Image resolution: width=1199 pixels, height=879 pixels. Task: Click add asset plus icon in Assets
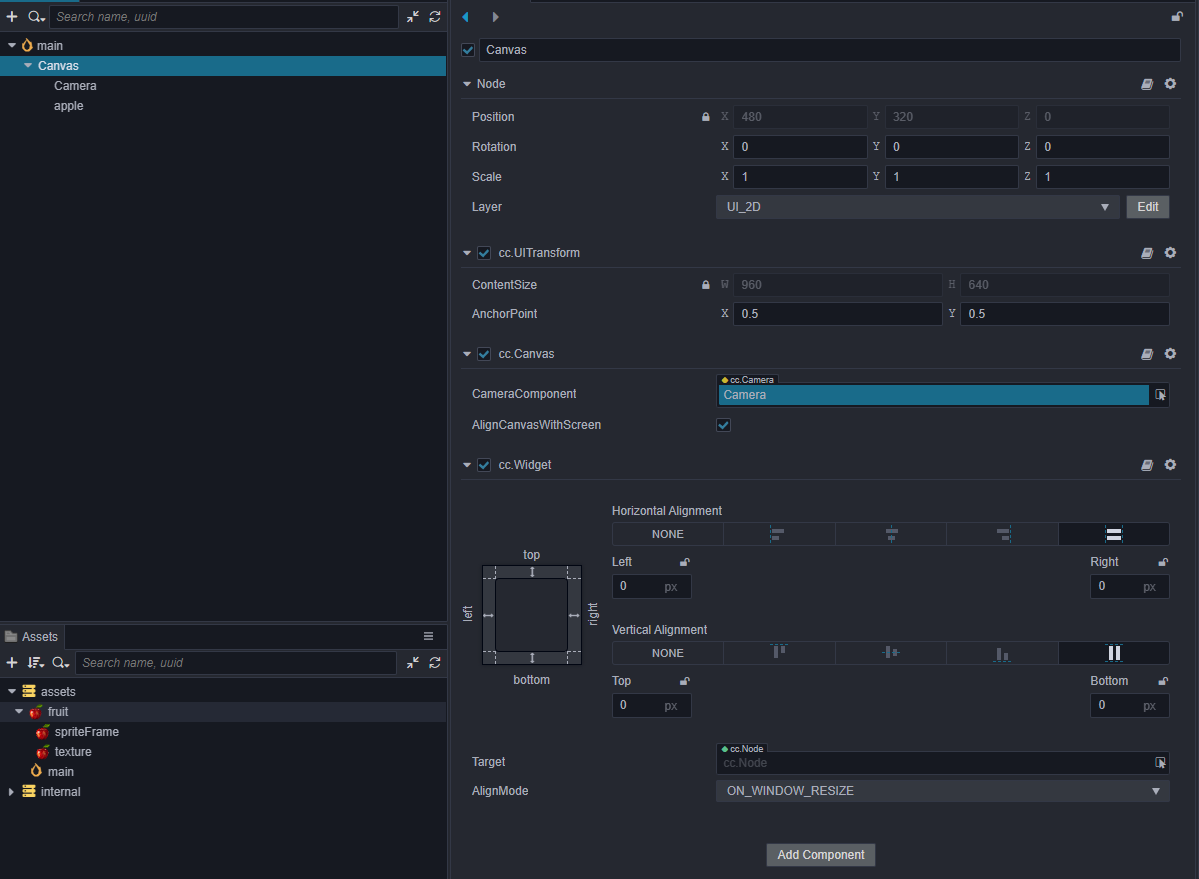pos(11,663)
